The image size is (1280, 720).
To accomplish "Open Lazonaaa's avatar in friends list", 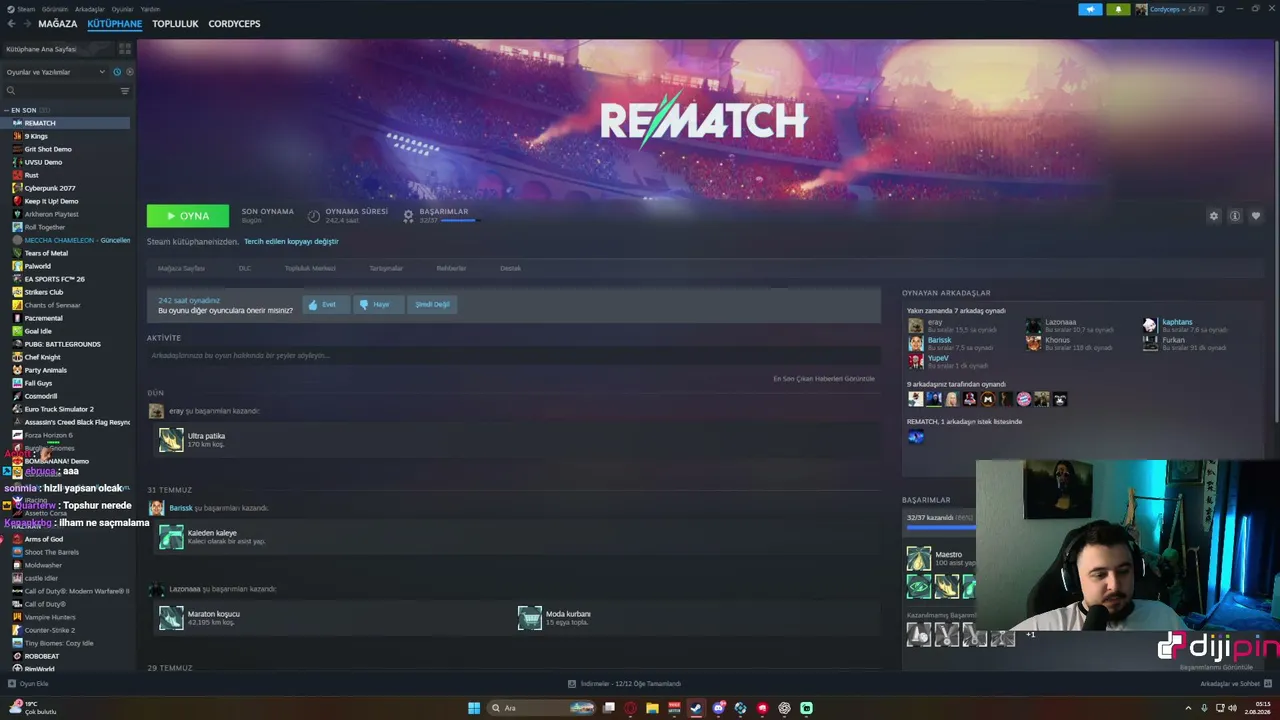I will click(1033, 325).
